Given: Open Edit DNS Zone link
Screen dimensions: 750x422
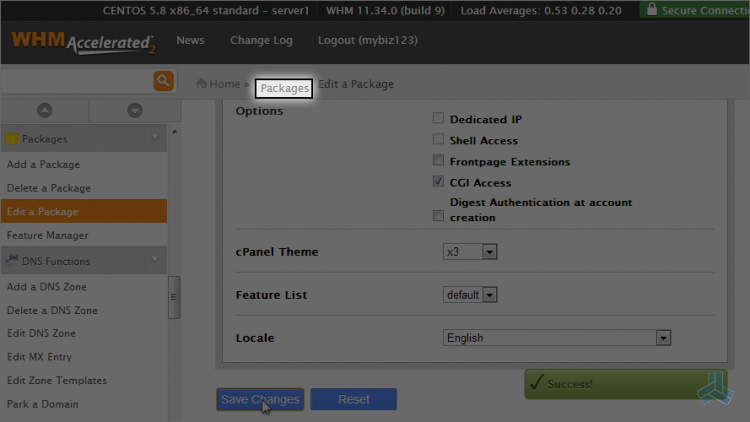Looking at the screenshot, I should [41, 333].
